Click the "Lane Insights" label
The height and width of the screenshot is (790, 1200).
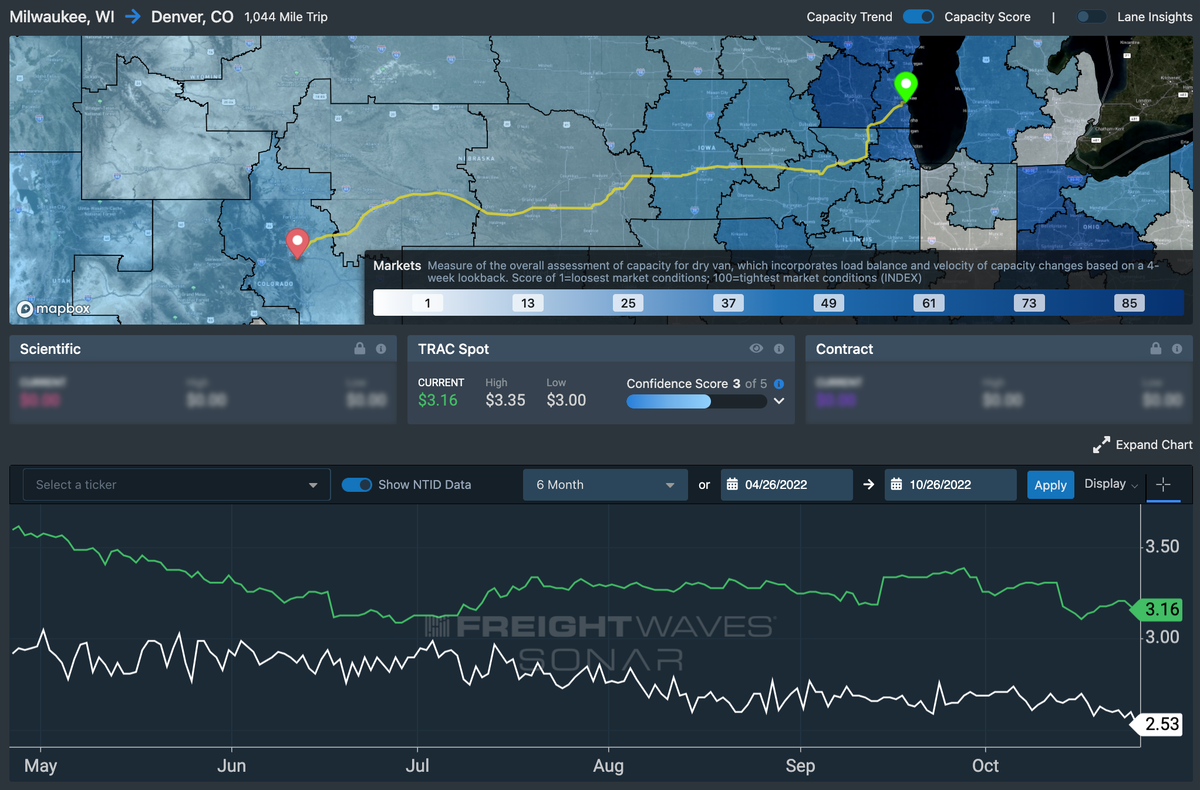point(1154,17)
